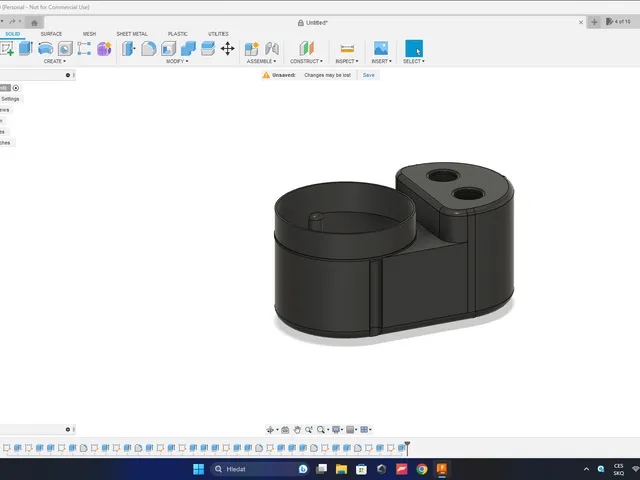The height and width of the screenshot is (480, 640).
Task: Expand the INSERT dropdown menu
Action: 381,61
